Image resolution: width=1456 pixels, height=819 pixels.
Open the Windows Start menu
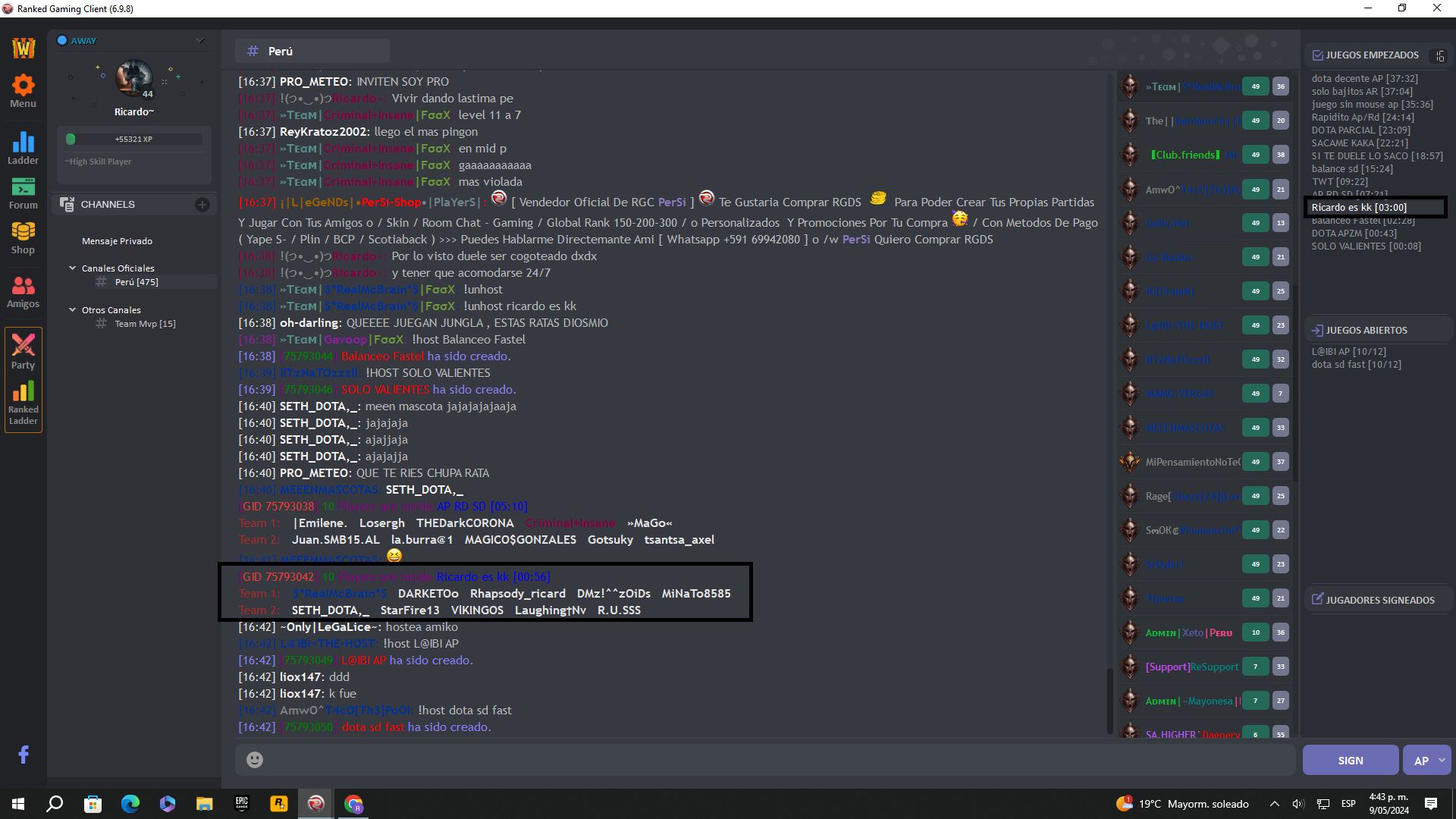pyautogui.click(x=18, y=804)
